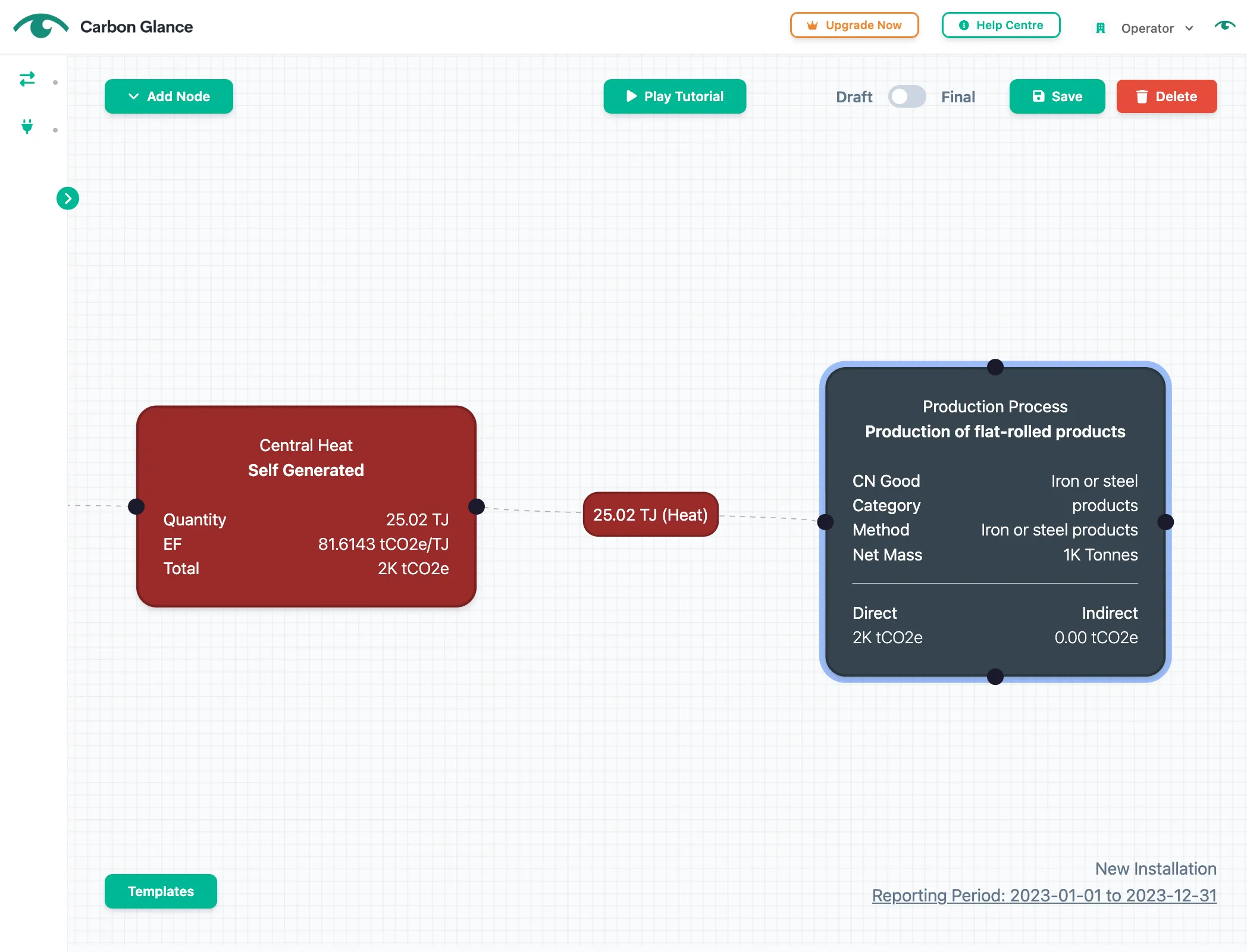Open the Reporting Period link
The width and height of the screenshot is (1247, 952).
1044,895
